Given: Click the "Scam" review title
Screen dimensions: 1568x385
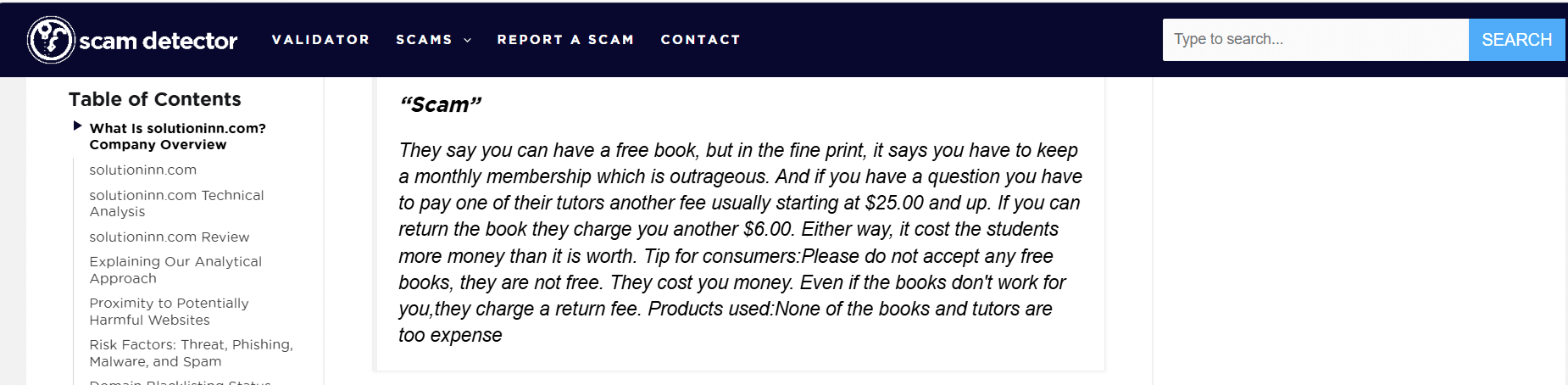Looking at the screenshot, I should pyautogui.click(x=440, y=104).
